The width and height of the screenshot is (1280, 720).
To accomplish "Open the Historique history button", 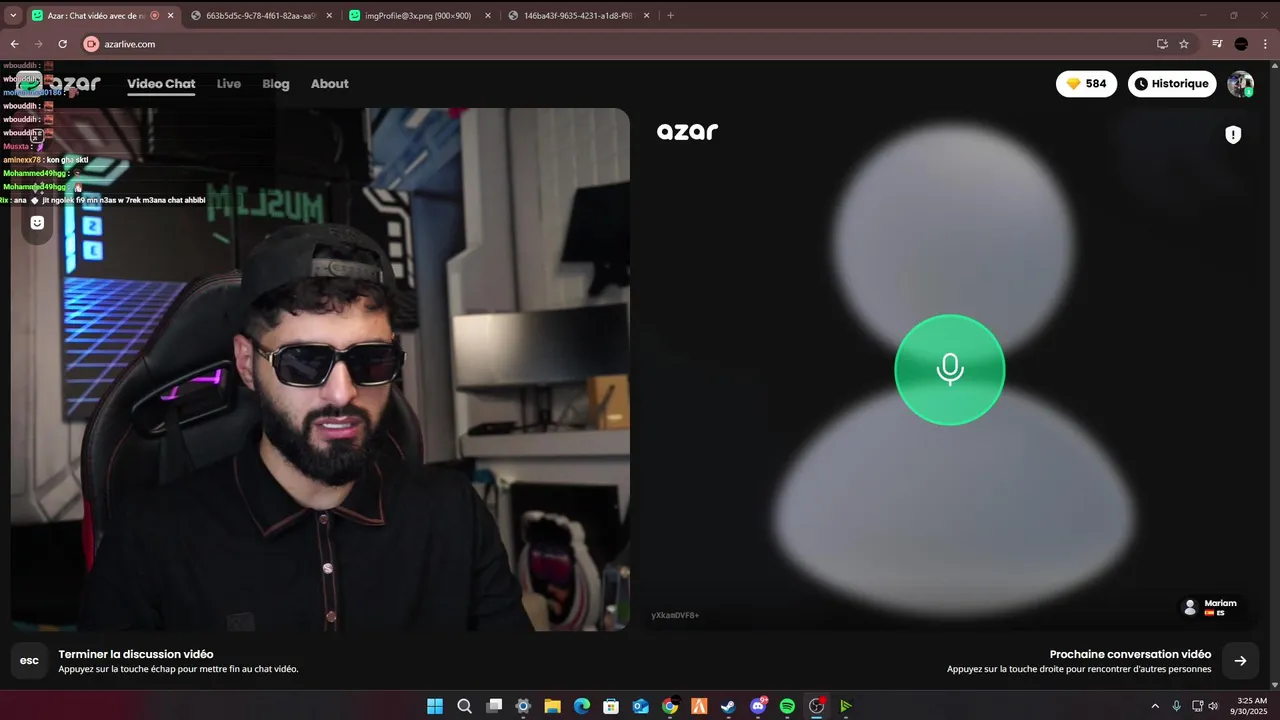I will (x=1172, y=84).
